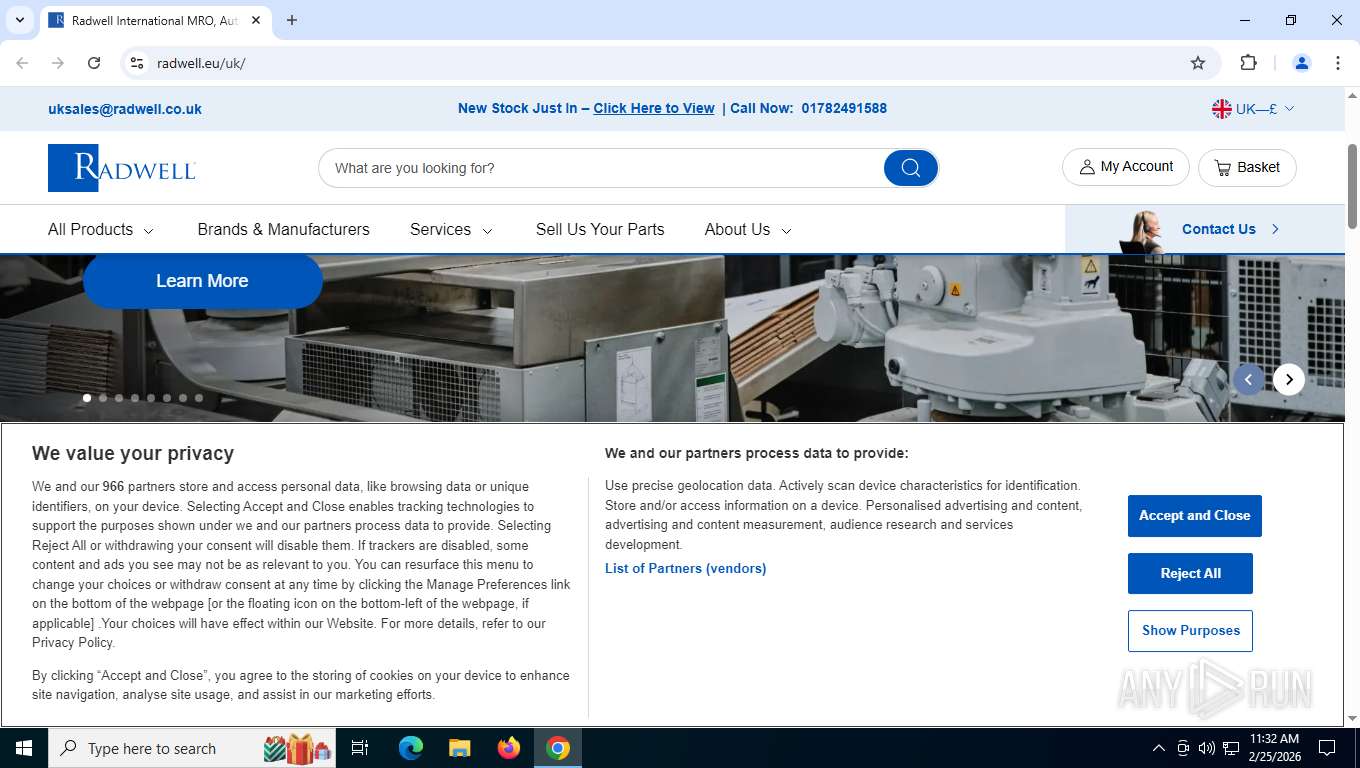The width and height of the screenshot is (1360, 768).
Task: Open new tab with plus button
Action: pyautogui.click(x=292, y=20)
